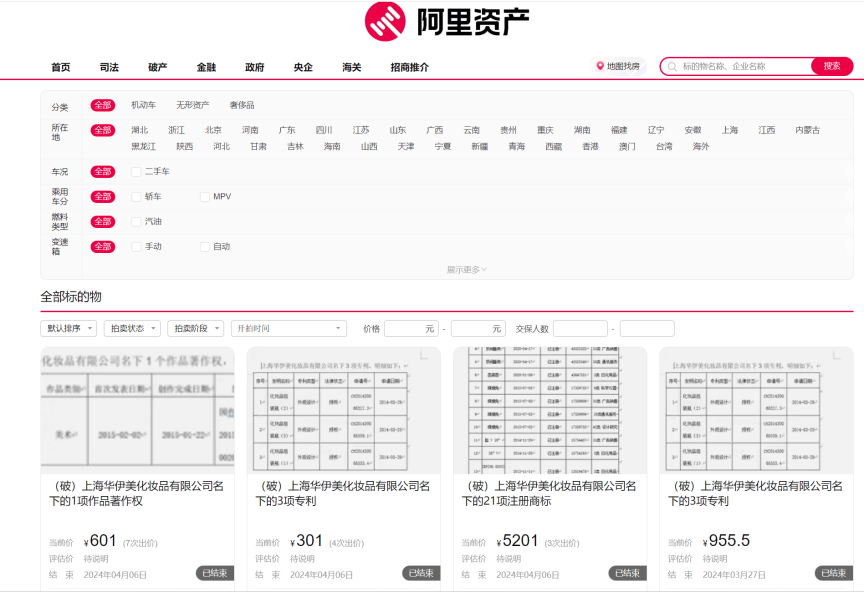The image size is (864, 592).
Task: Filter location by 黑龙江
Action: (x=143, y=147)
